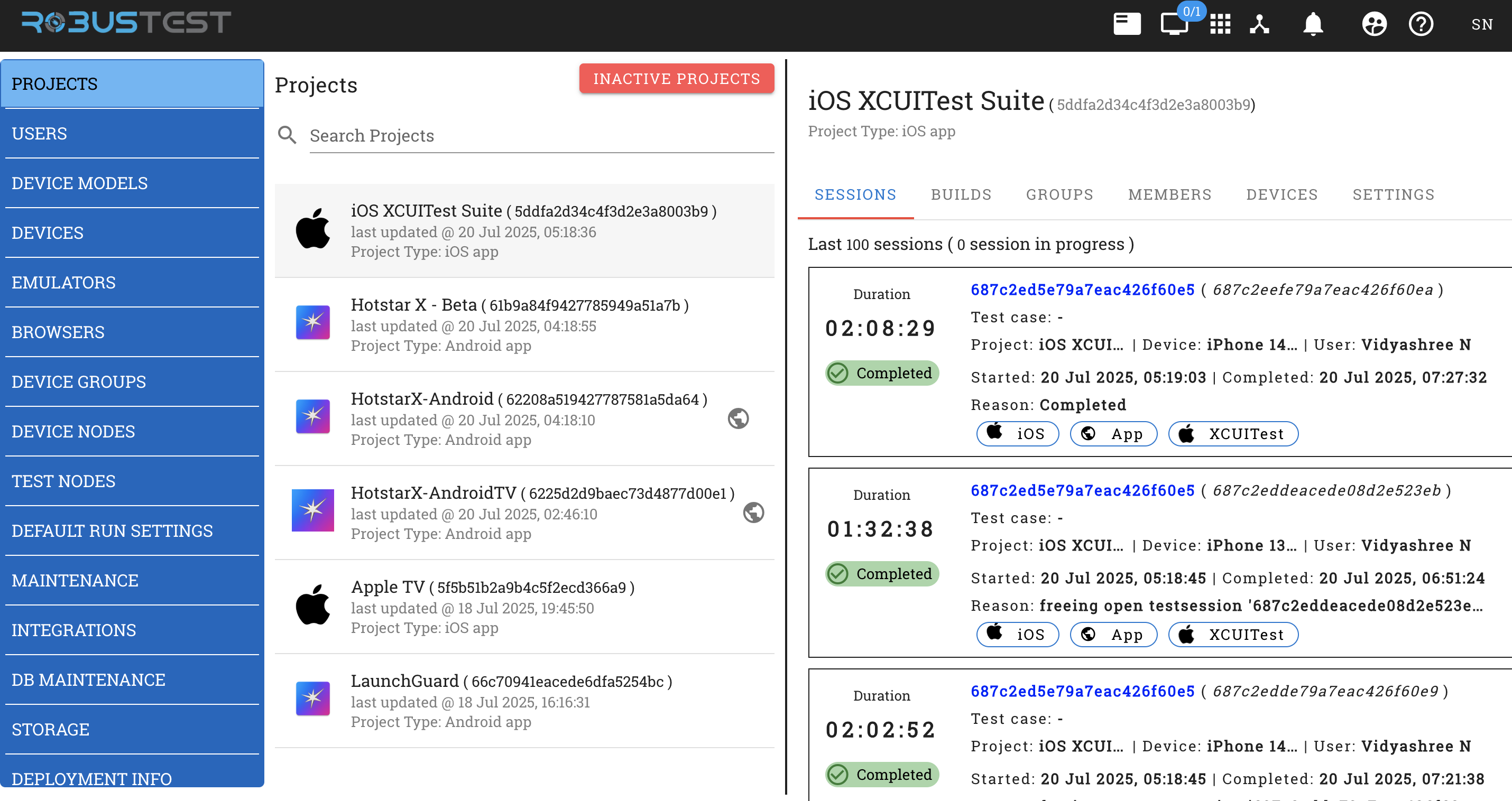Viewport: 1512px width, 801px height.
Task: Switch to the Sessions tab
Action: [x=855, y=195]
